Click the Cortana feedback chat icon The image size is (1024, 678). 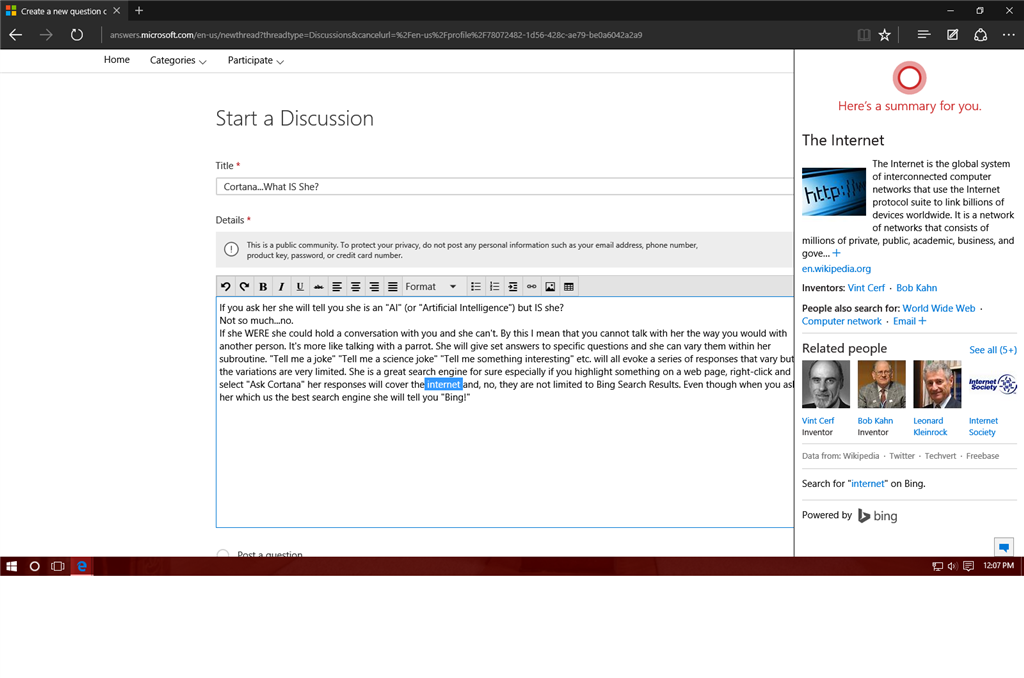[x=1004, y=547]
